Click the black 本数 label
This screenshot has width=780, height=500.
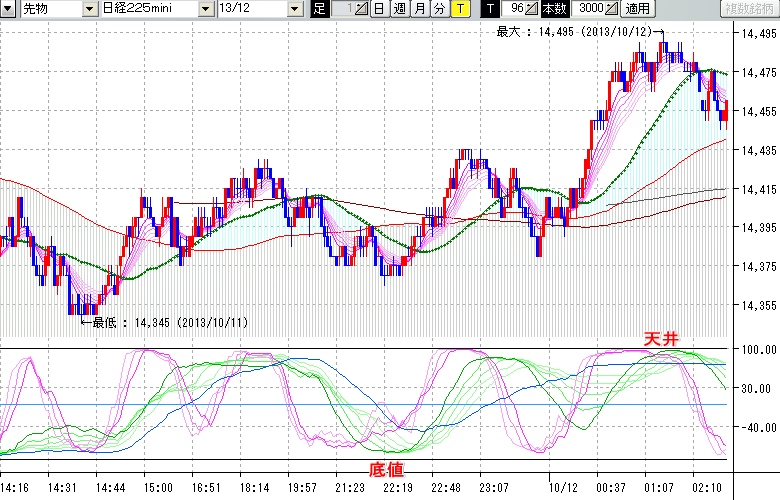coord(553,9)
